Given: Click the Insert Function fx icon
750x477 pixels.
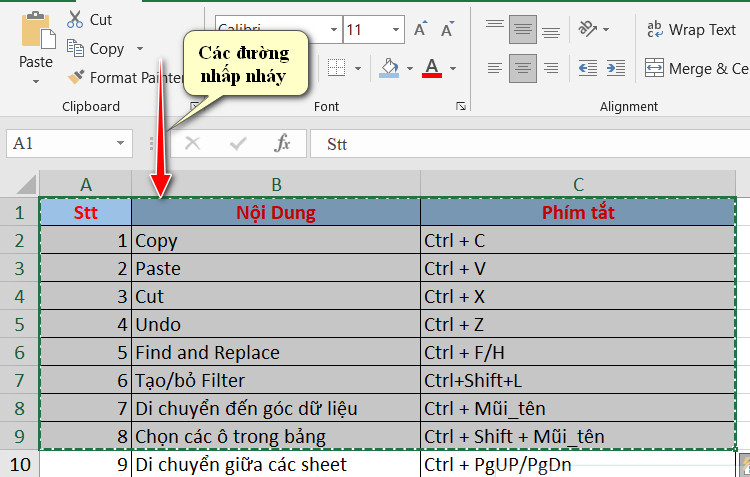Looking at the screenshot, I should coord(282,143).
